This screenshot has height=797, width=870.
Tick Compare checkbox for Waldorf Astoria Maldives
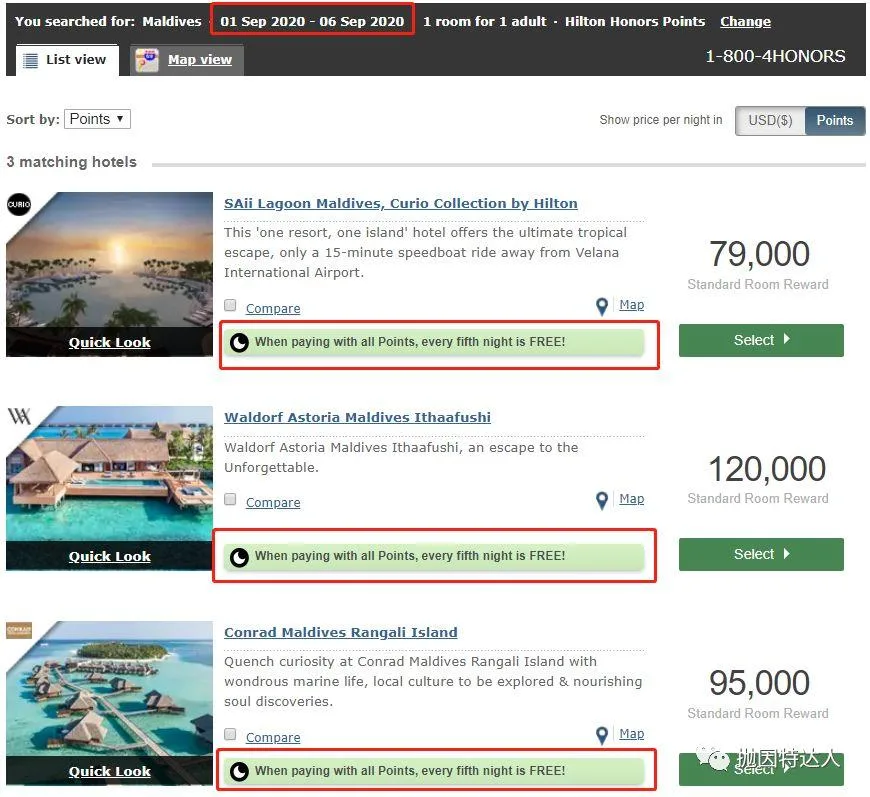[x=230, y=500]
